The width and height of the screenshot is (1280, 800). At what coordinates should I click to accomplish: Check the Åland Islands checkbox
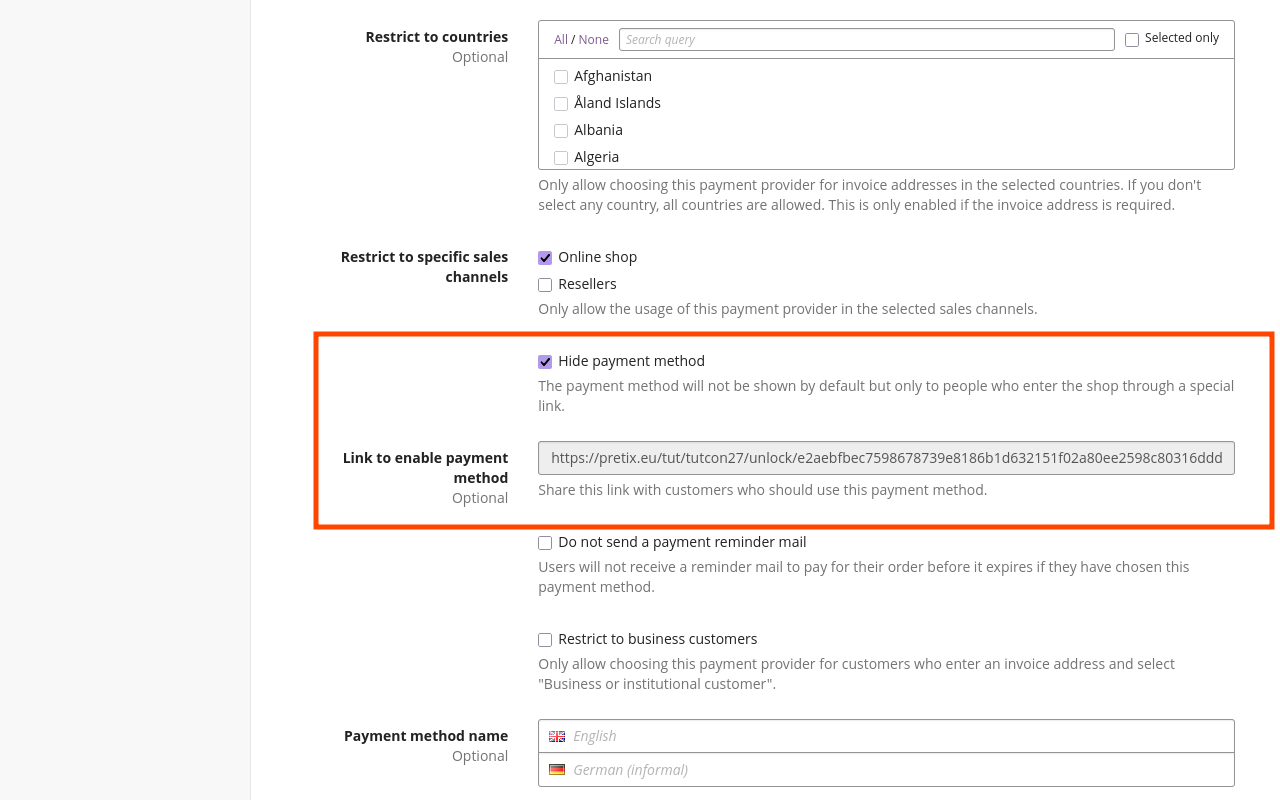click(560, 103)
